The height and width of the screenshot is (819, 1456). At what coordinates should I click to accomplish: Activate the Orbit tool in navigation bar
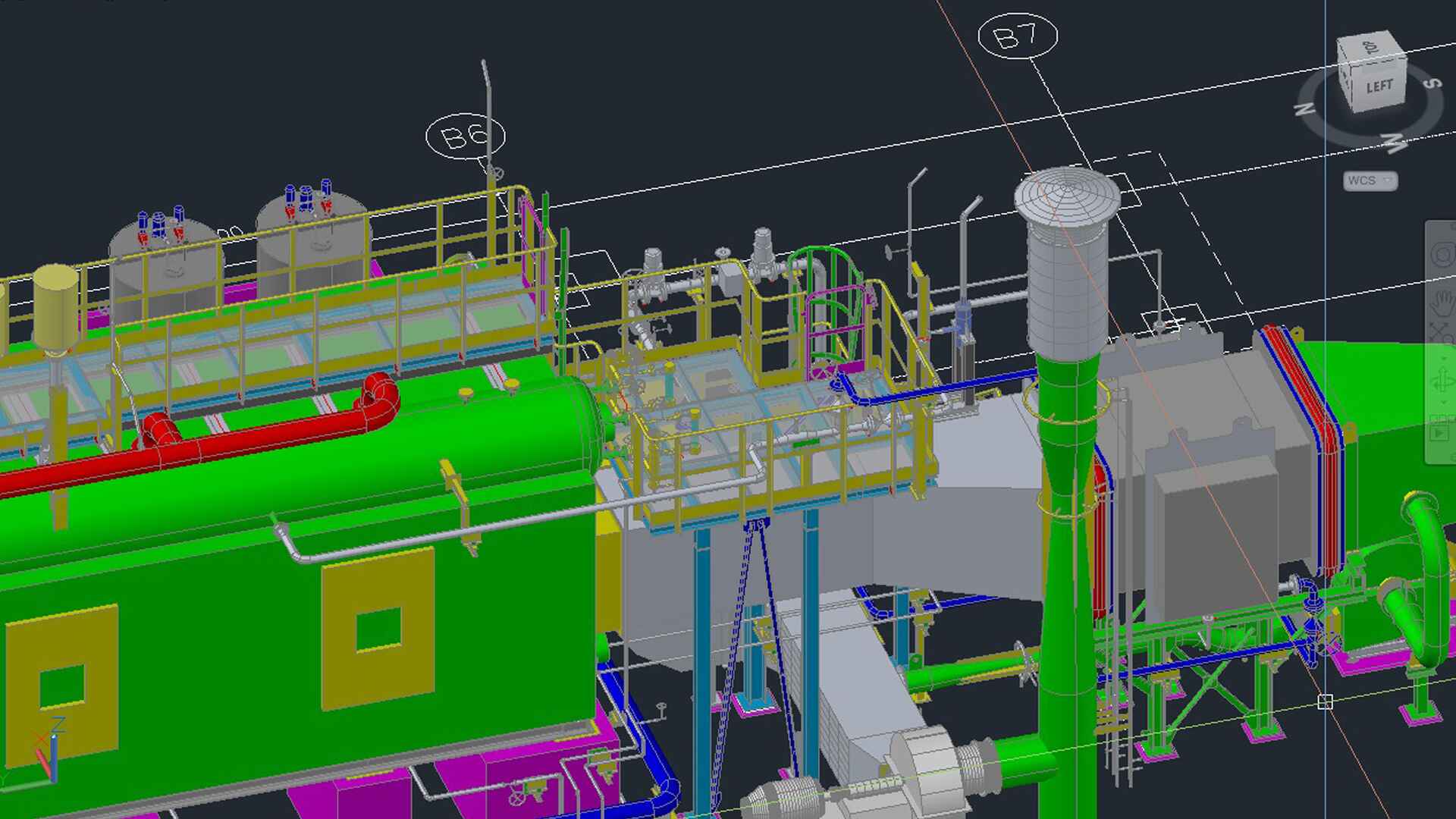tap(1442, 381)
